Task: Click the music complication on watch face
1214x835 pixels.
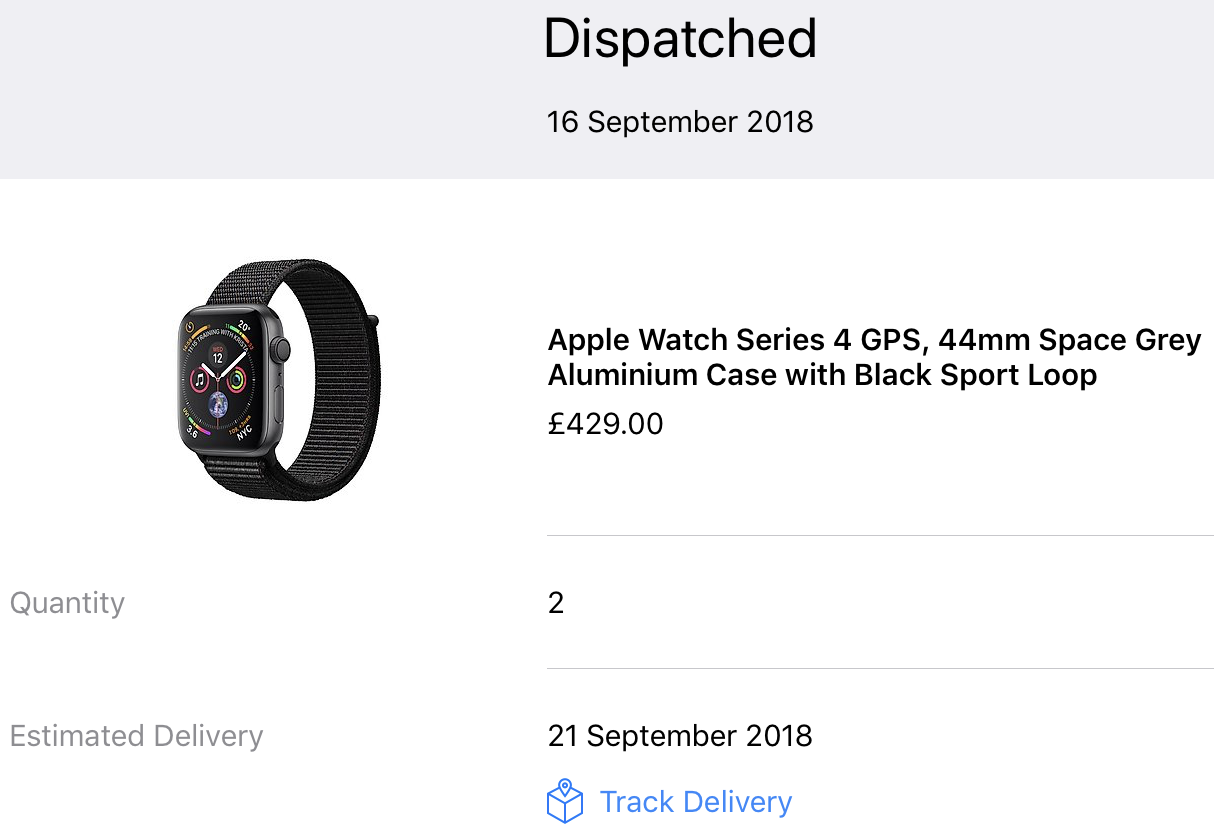Action: click(200, 380)
